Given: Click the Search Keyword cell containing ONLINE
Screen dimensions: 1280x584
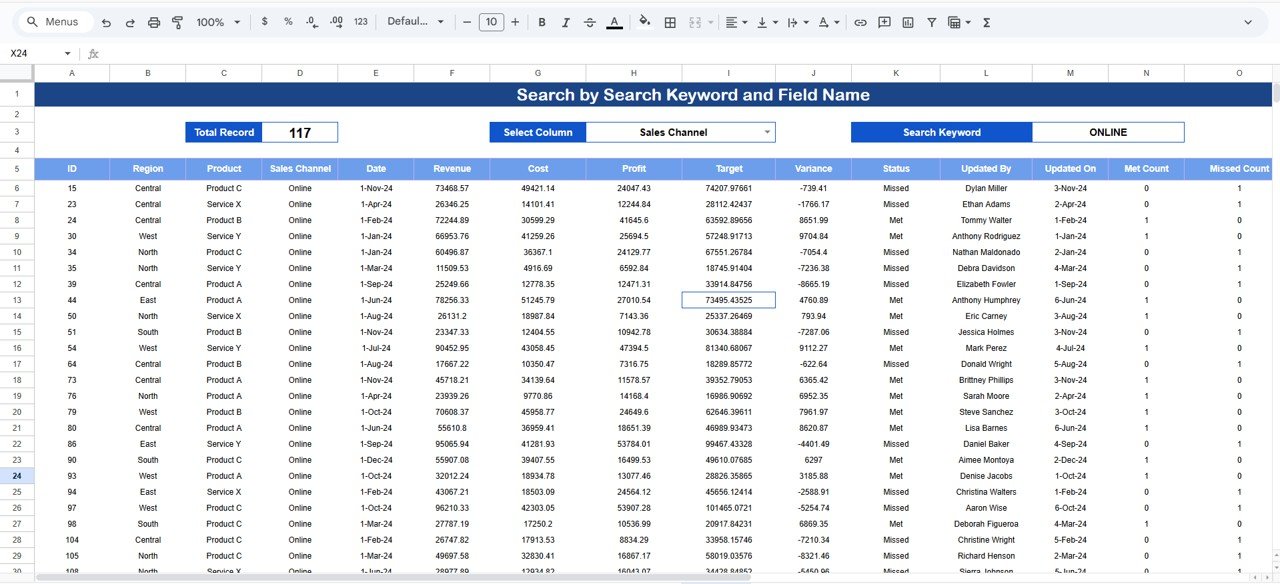Looking at the screenshot, I should (x=1107, y=132).
